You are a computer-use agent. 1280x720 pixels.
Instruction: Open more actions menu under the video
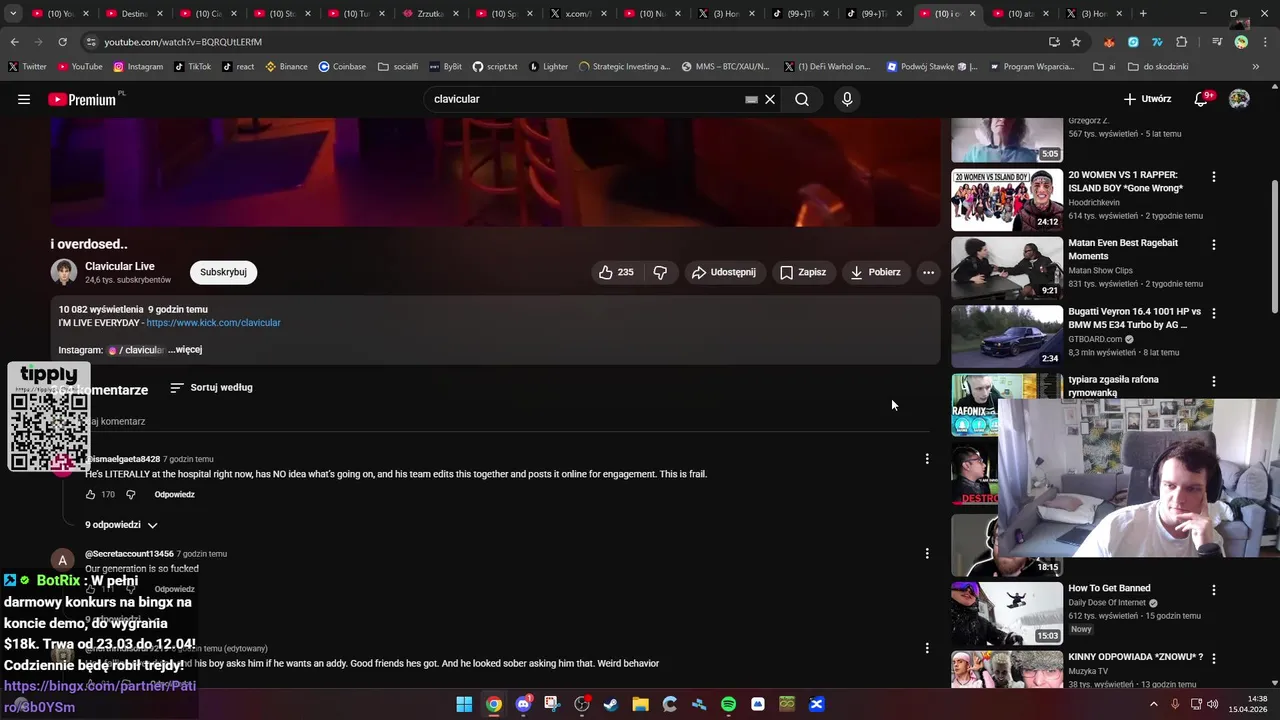928,272
